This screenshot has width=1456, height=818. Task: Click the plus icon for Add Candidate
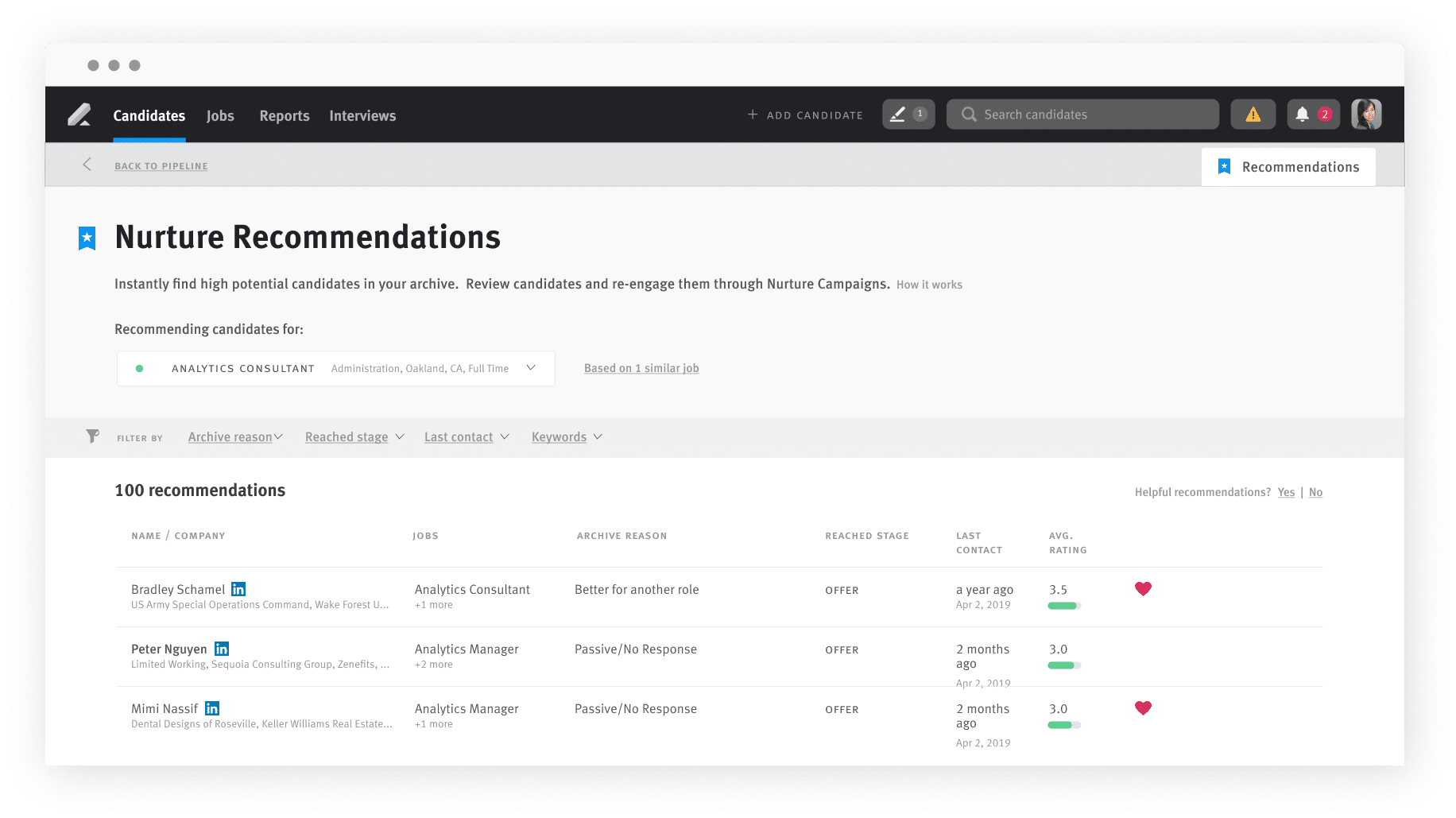click(x=752, y=114)
